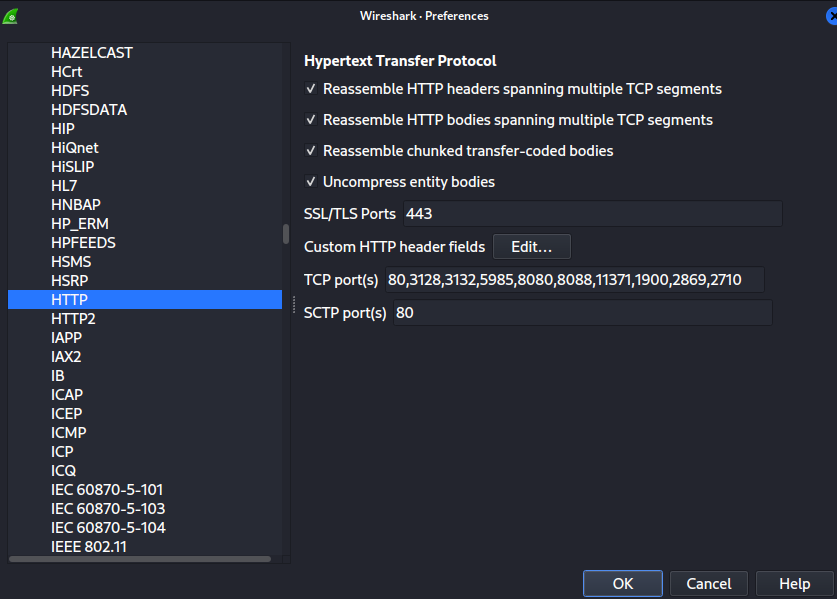Select HTTP2 in protocol list
Screen dimensions: 837x599
[x=73, y=319]
